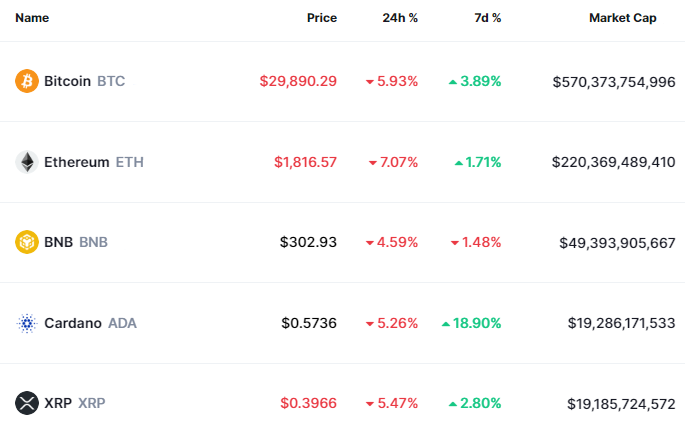
Task: Click the Bitcoin coin logo icon
Action: [x=27, y=81]
